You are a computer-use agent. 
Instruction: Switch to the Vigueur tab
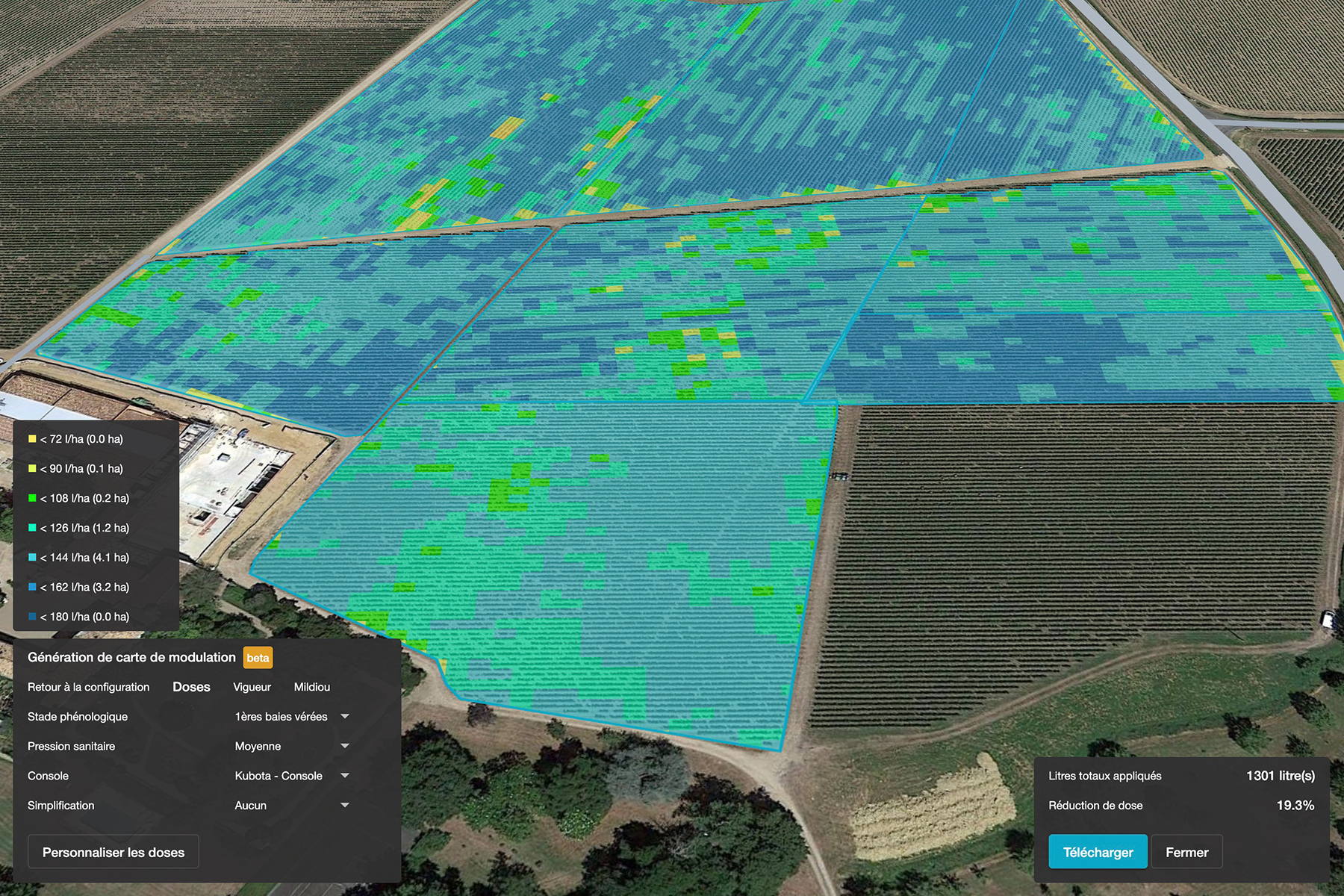(252, 687)
